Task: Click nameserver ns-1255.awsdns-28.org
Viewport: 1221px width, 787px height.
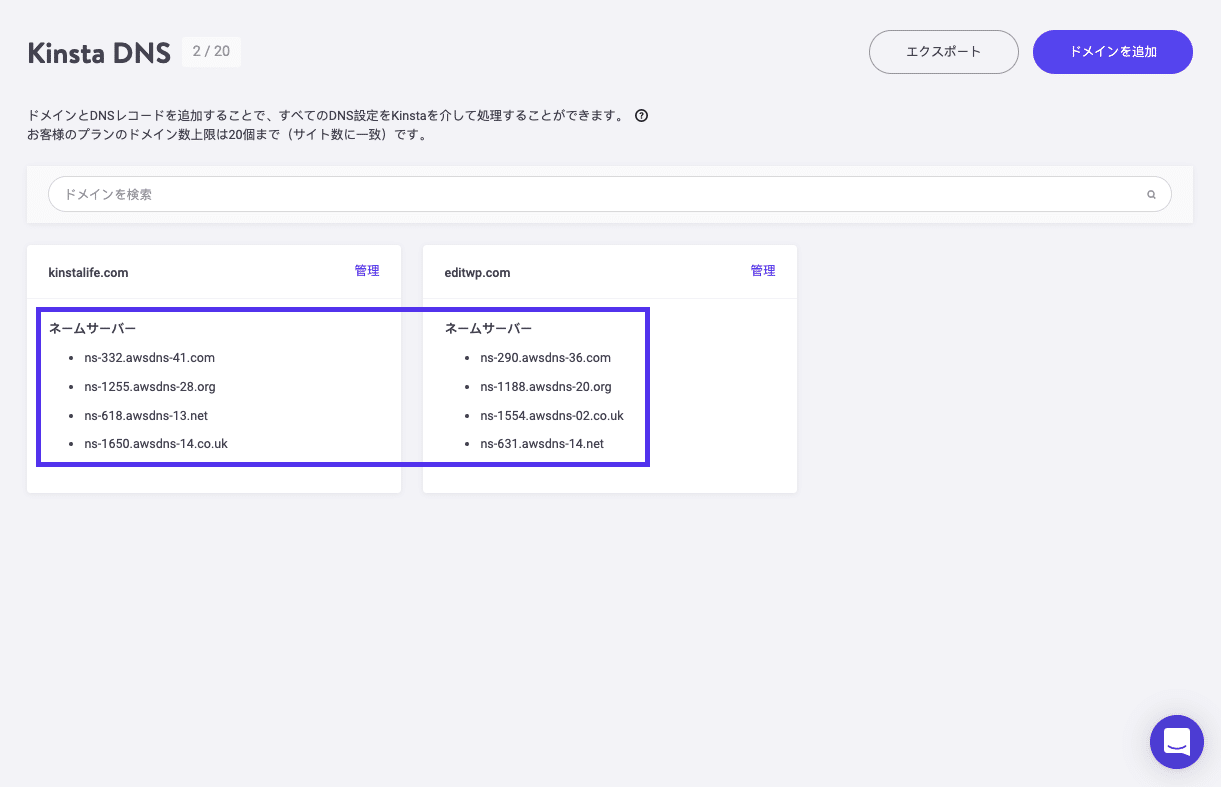Action: (148, 386)
